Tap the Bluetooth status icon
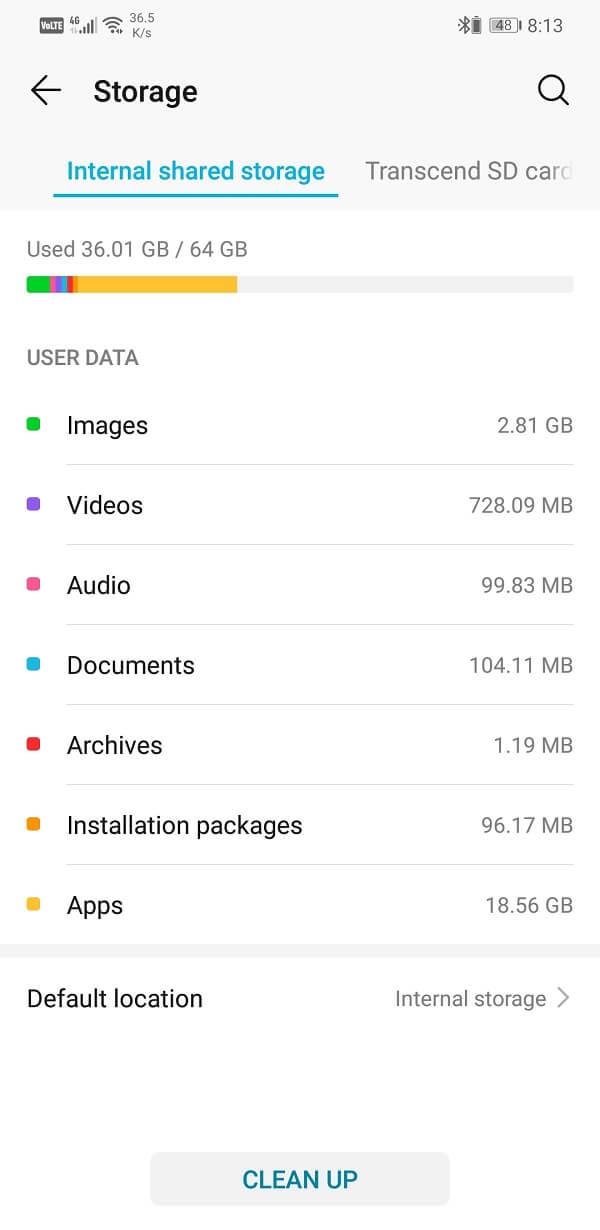 coord(464,26)
